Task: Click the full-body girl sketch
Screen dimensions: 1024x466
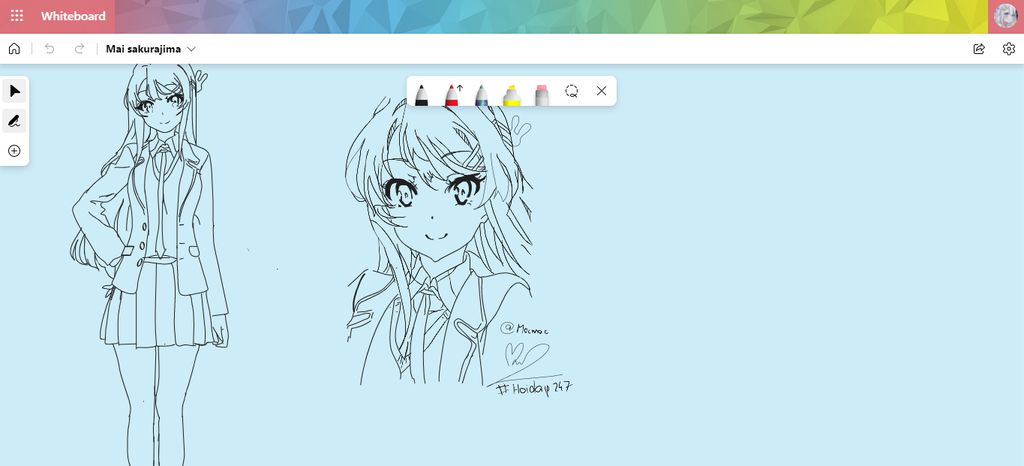Action: click(152, 264)
